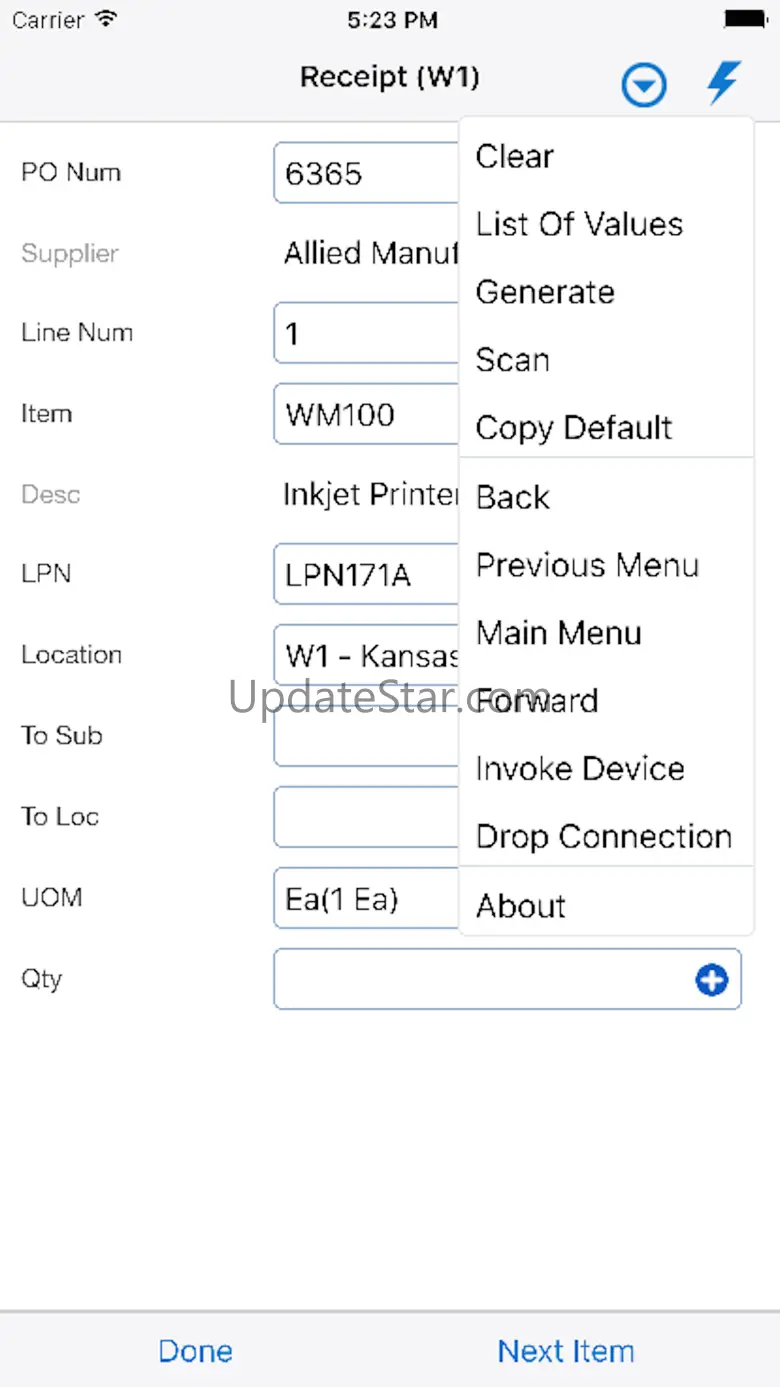Tap the Next Item button
The height and width of the screenshot is (1387, 780).
pos(566,1351)
